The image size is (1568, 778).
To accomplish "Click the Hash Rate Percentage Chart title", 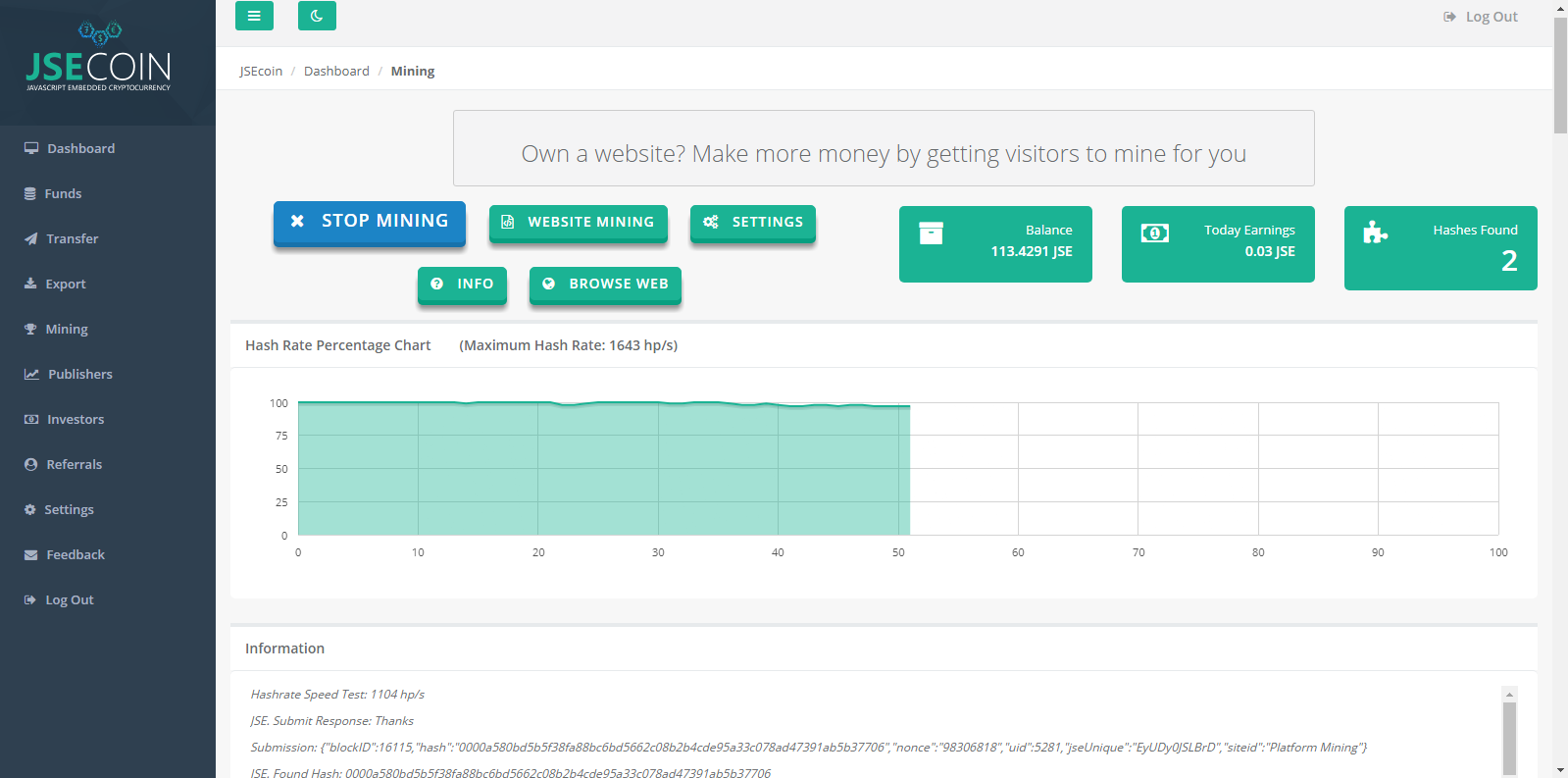I will pos(337,345).
